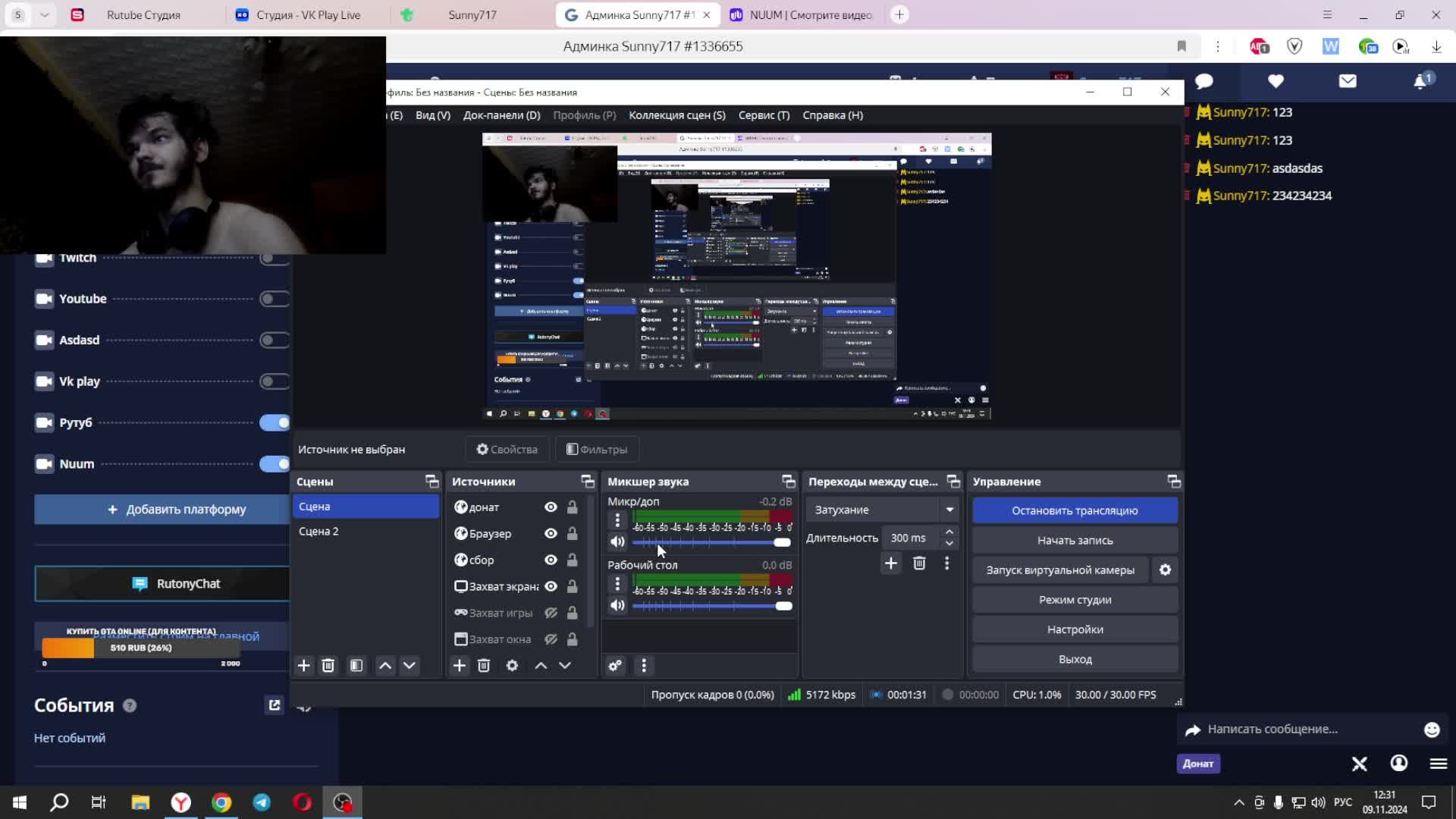Toggle the Youtube platform switch
This screenshot has width=1456, height=819.
click(275, 299)
